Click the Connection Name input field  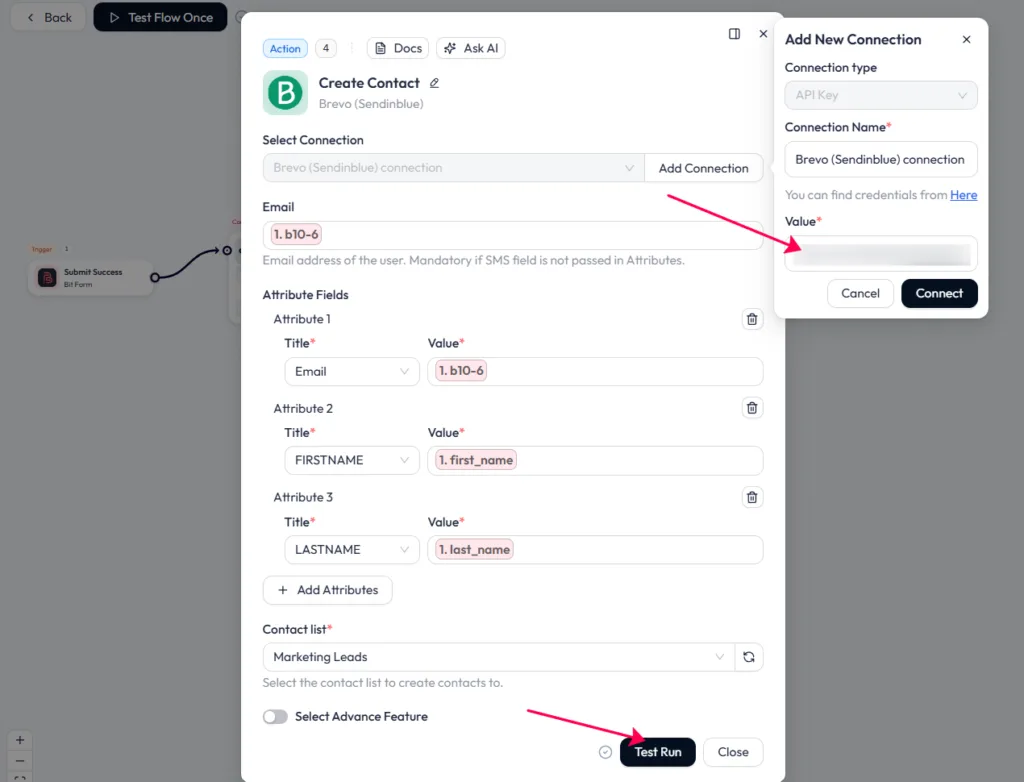point(880,159)
